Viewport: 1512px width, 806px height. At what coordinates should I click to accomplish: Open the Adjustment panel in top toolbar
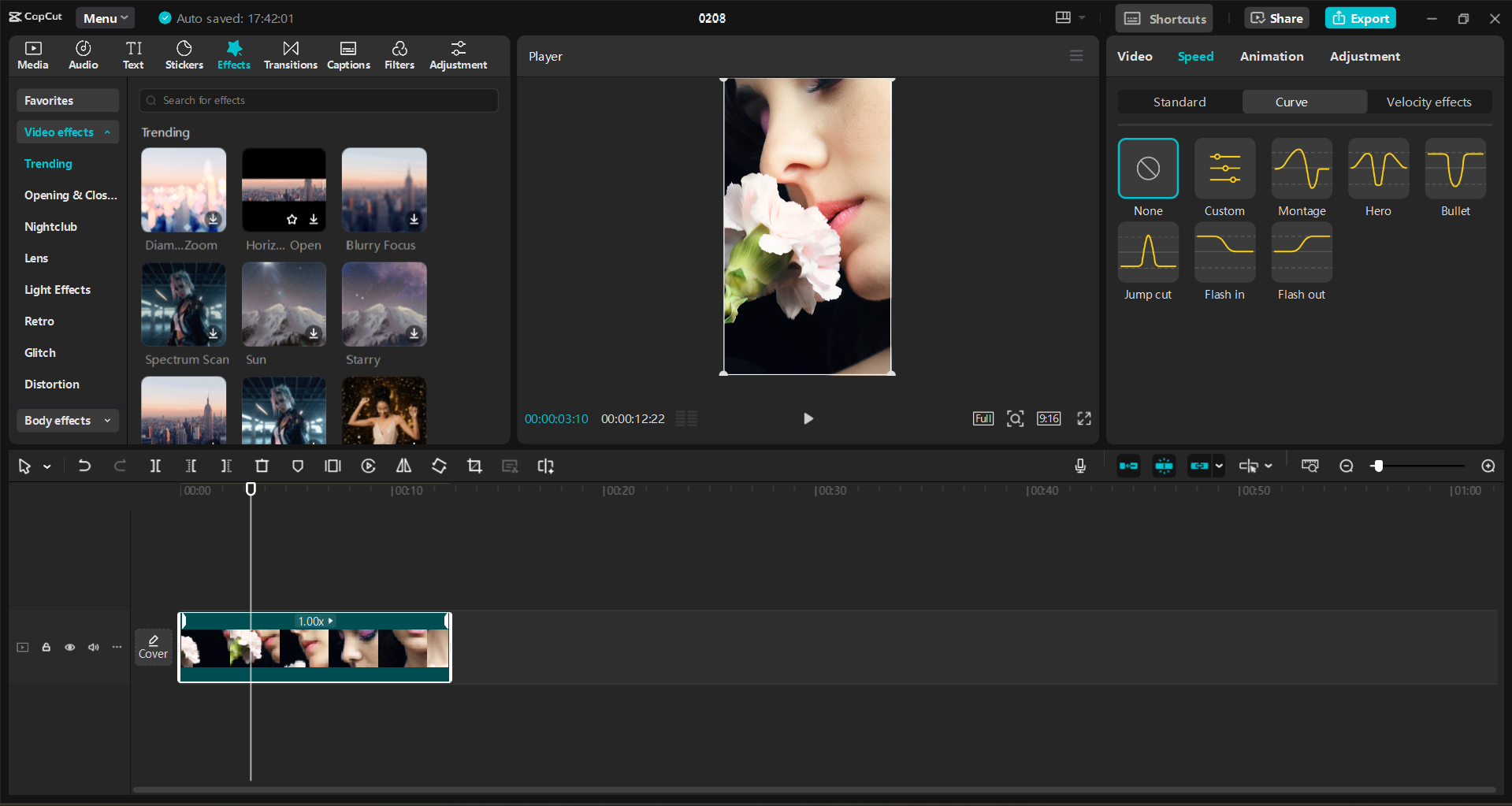458,56
